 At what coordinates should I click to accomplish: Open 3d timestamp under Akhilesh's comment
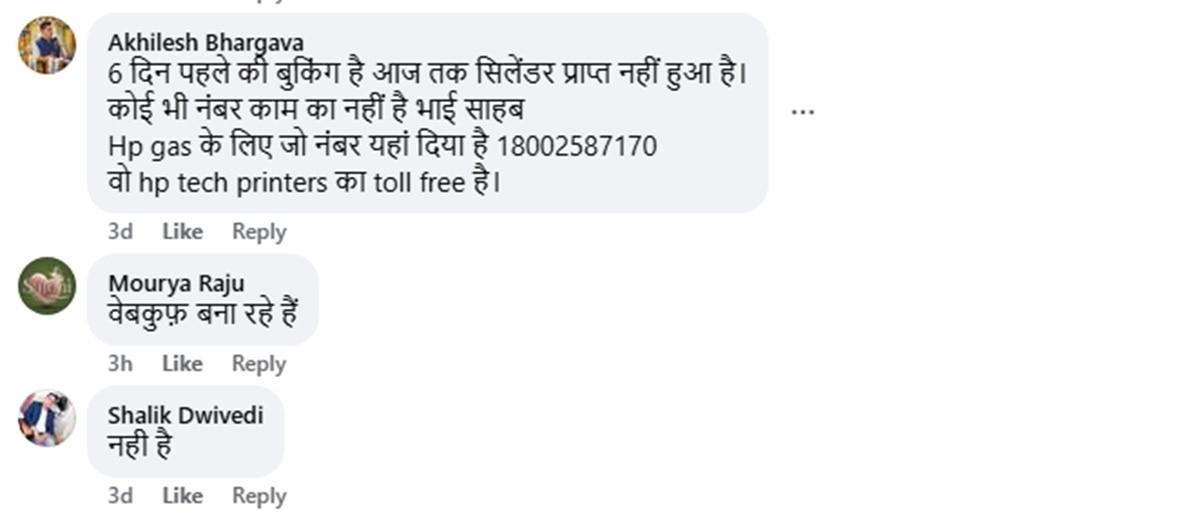[120, 231]
